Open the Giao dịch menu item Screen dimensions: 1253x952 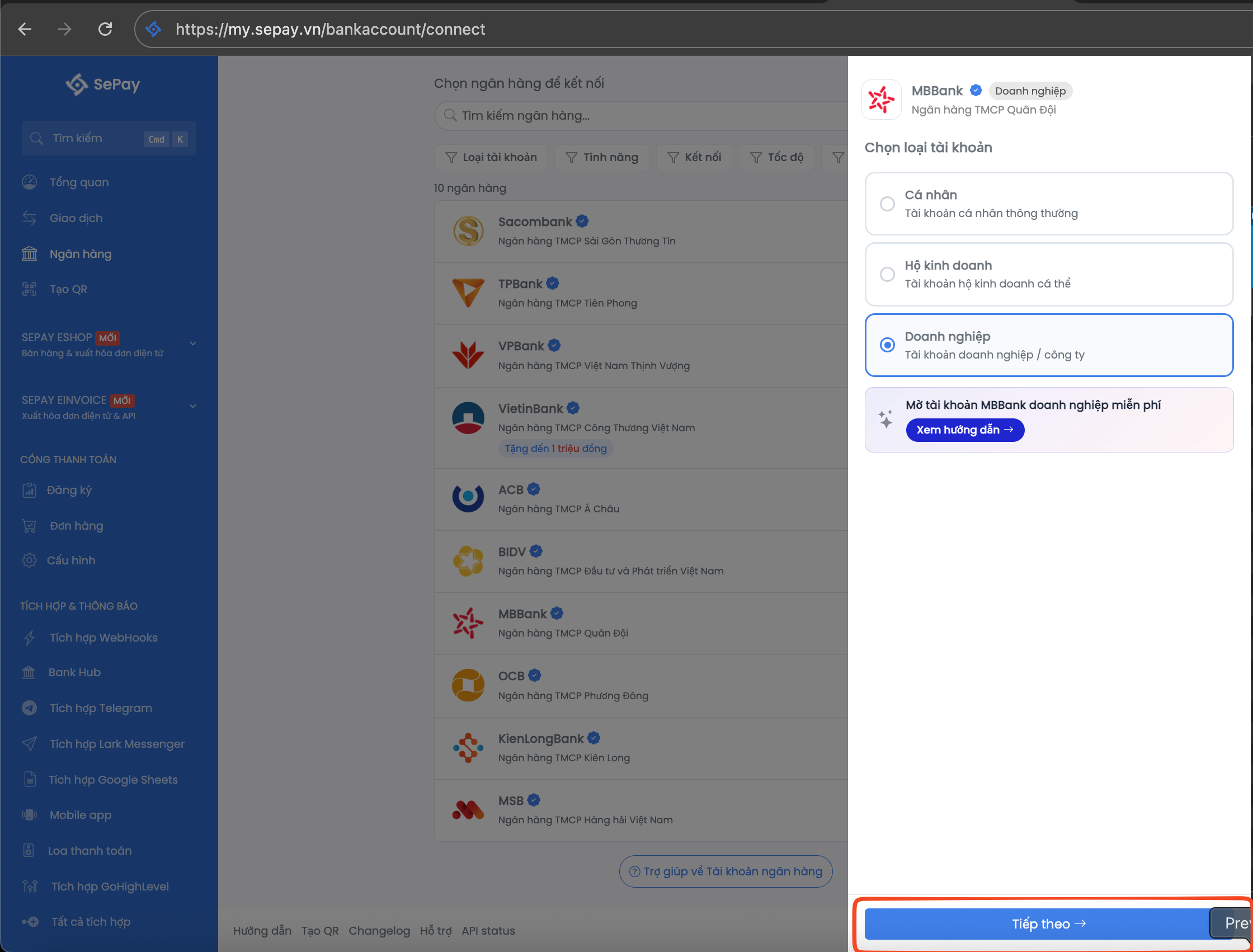tap(76, 218)
